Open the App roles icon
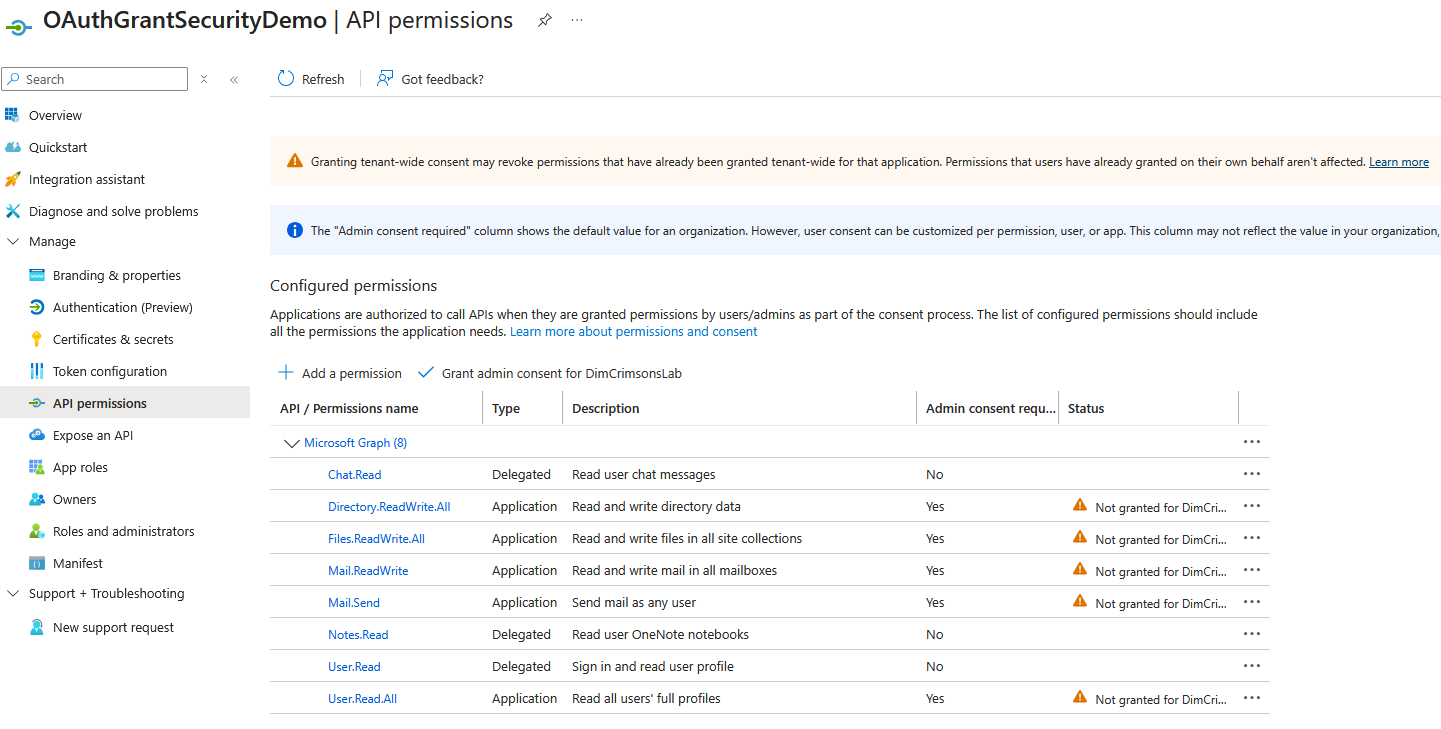Image resolution: width=1441 pixels, height=729 pixels. point(37,467)
